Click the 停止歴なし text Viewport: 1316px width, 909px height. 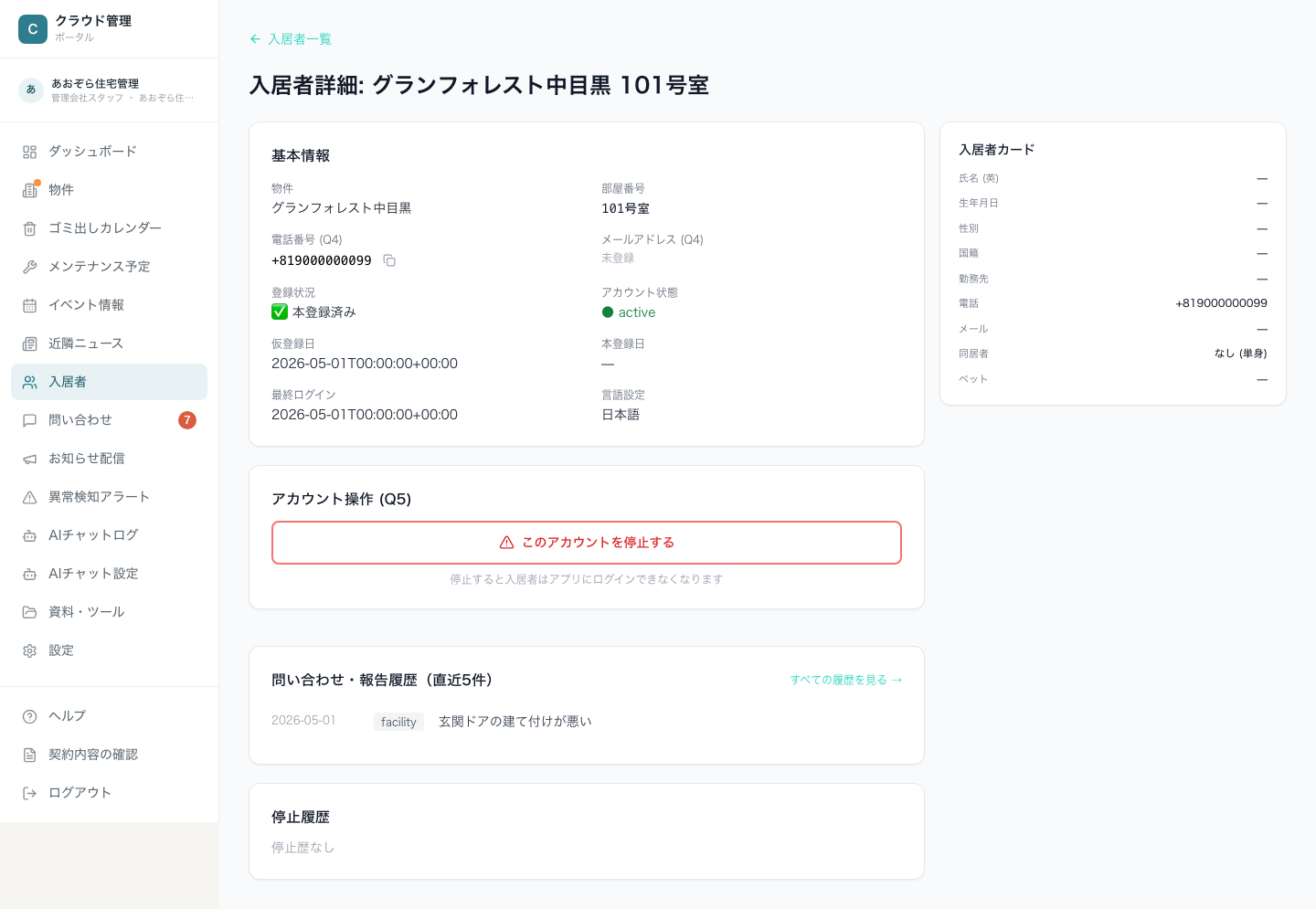click(302, 848)
